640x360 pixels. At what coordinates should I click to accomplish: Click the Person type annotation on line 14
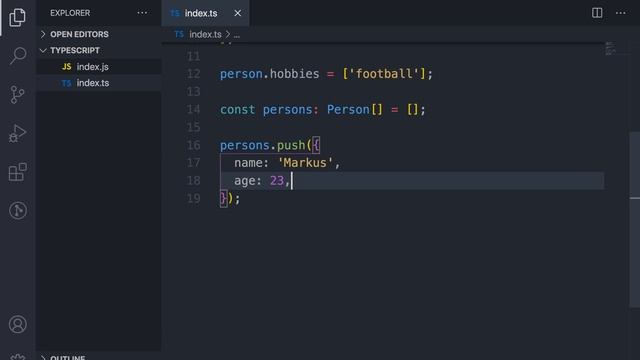click(x=348, y=109)
